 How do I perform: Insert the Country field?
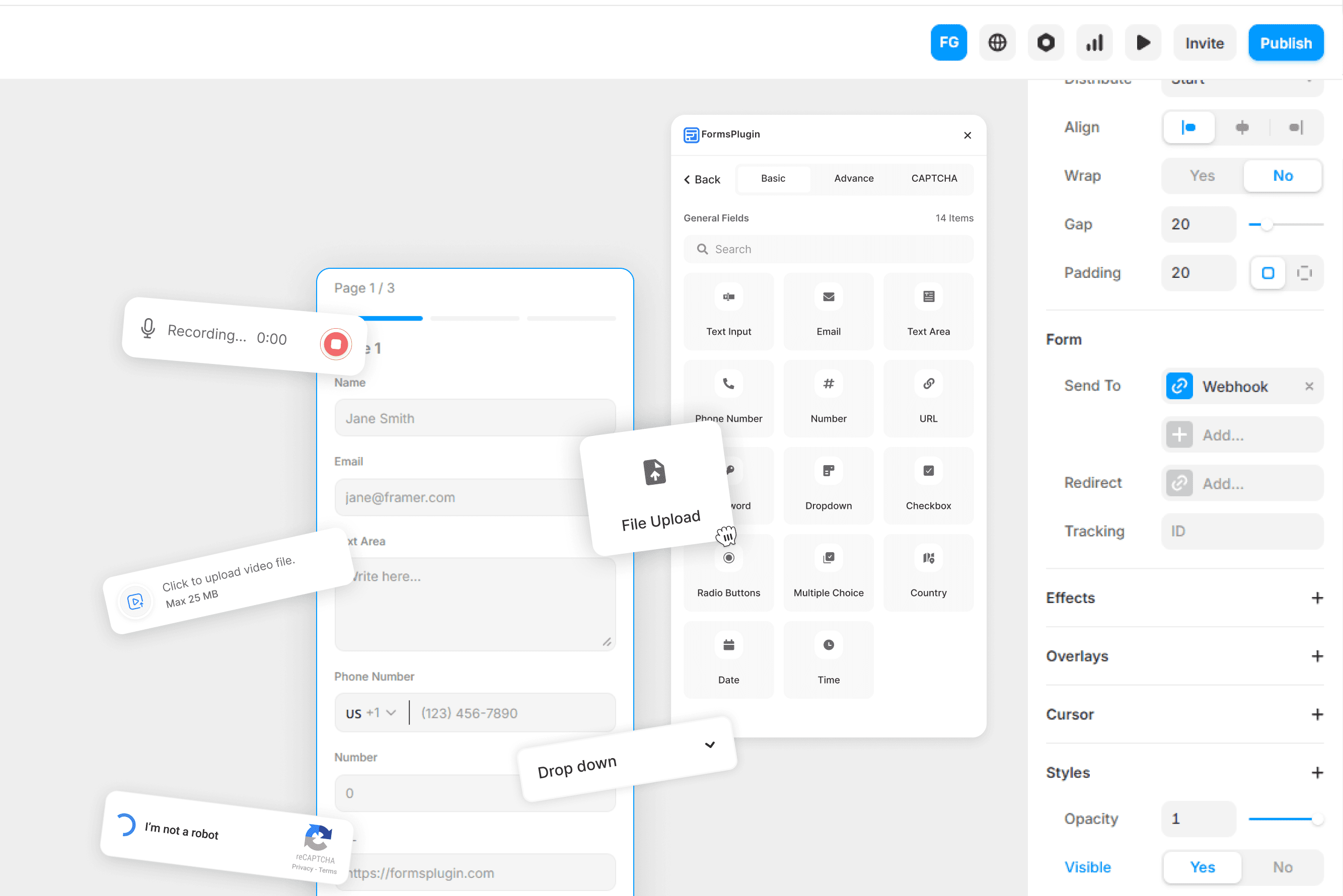click(928, 572)
